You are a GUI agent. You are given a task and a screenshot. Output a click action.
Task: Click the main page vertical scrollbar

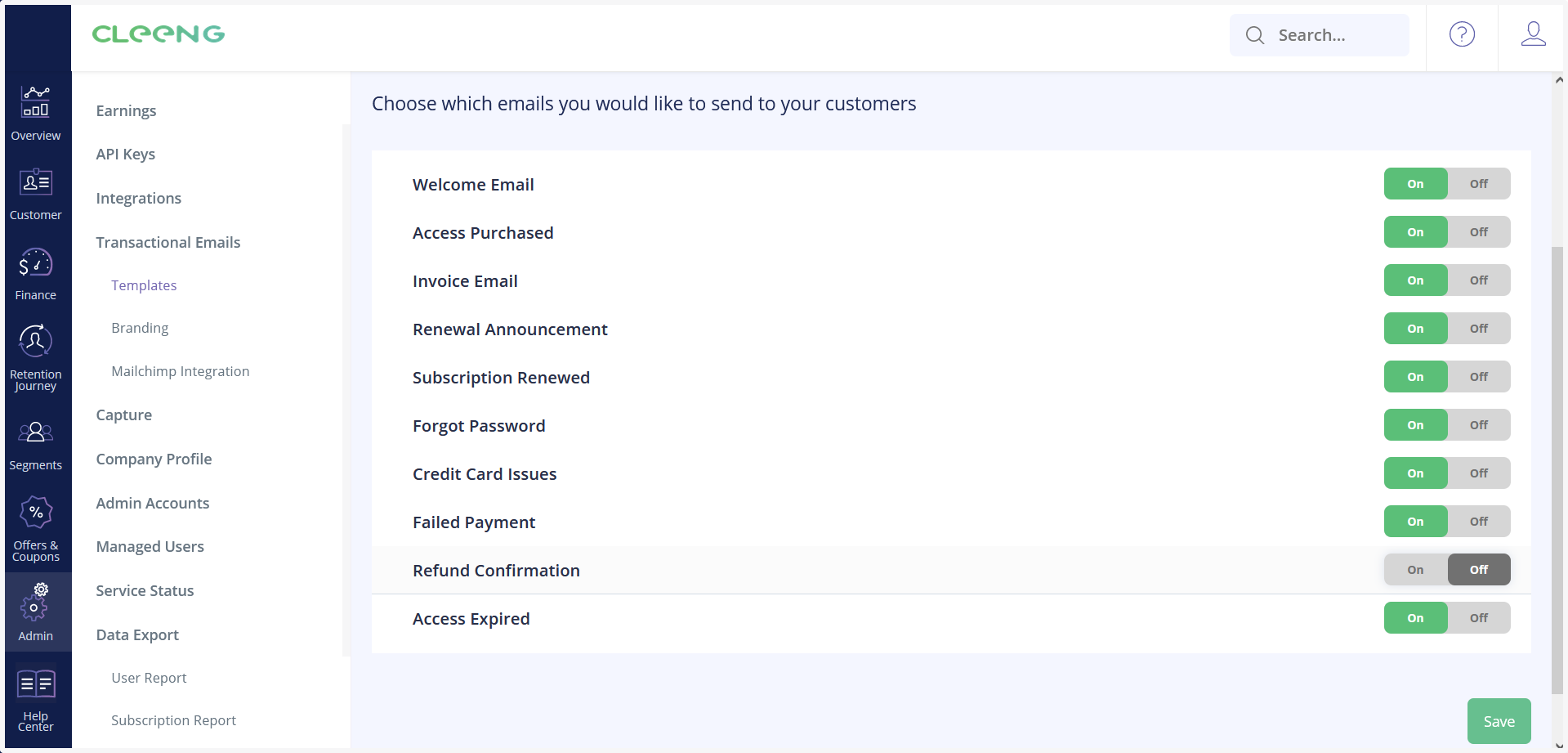pyautogui.click(x=1557, y=469)
